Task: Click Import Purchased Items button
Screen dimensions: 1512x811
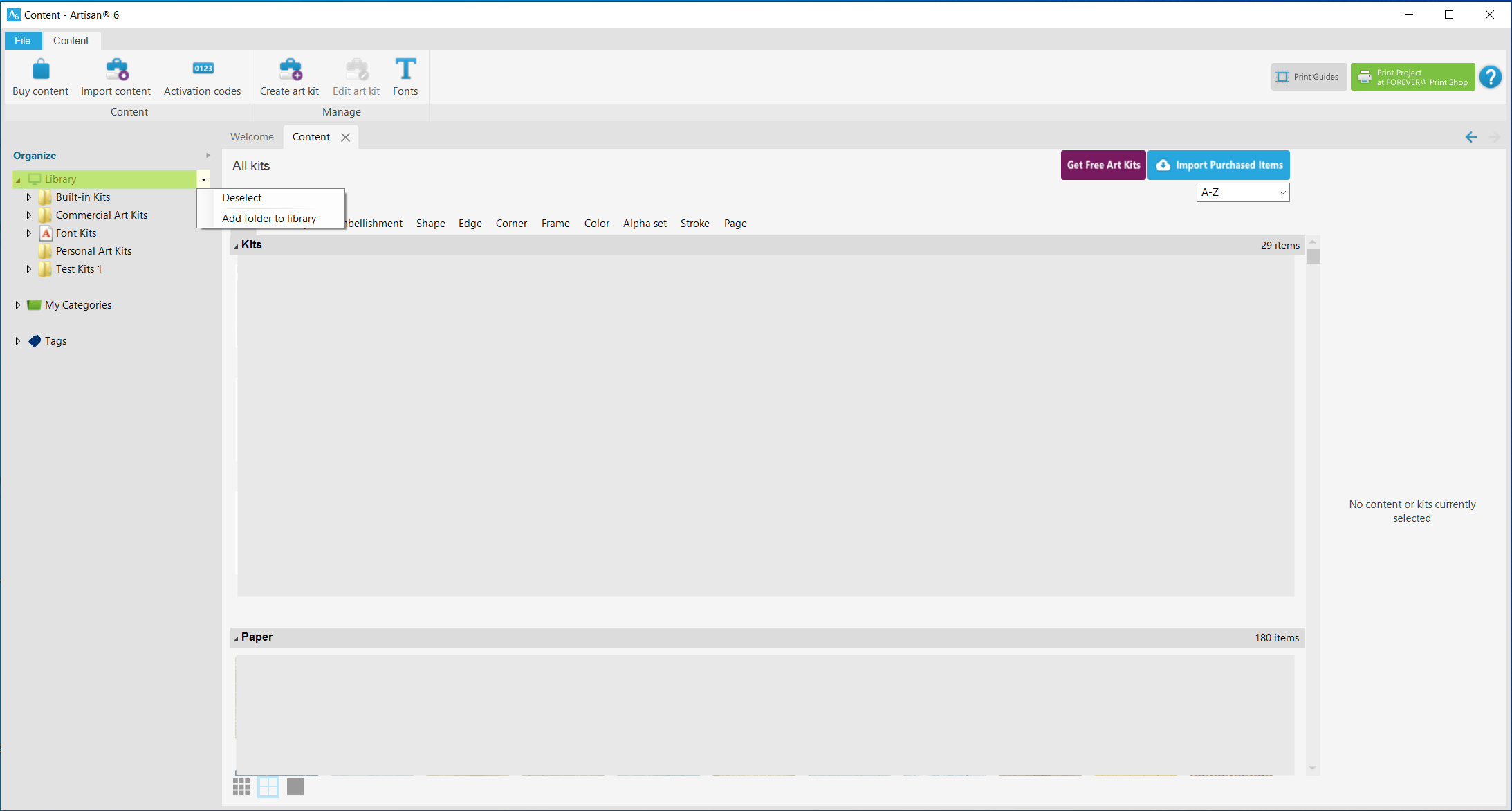Action: (1219, 165)
